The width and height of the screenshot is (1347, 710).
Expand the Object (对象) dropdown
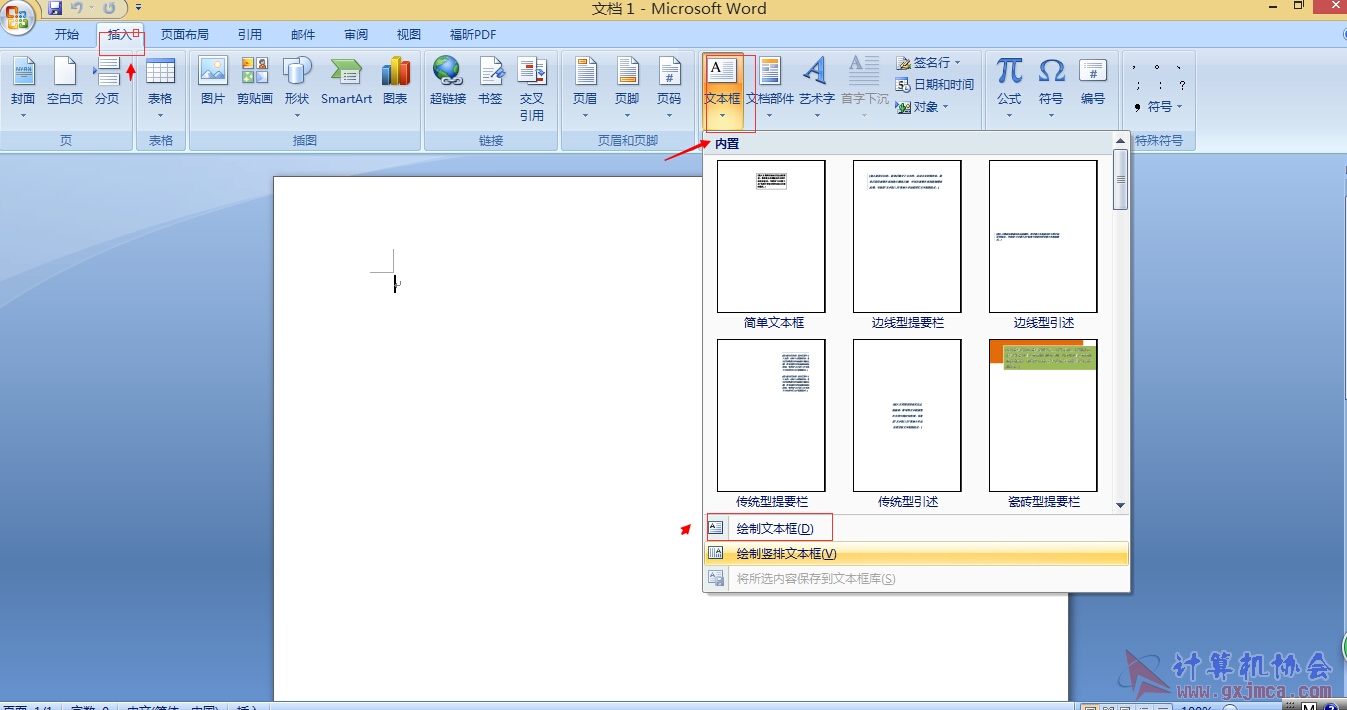[945, 107]
